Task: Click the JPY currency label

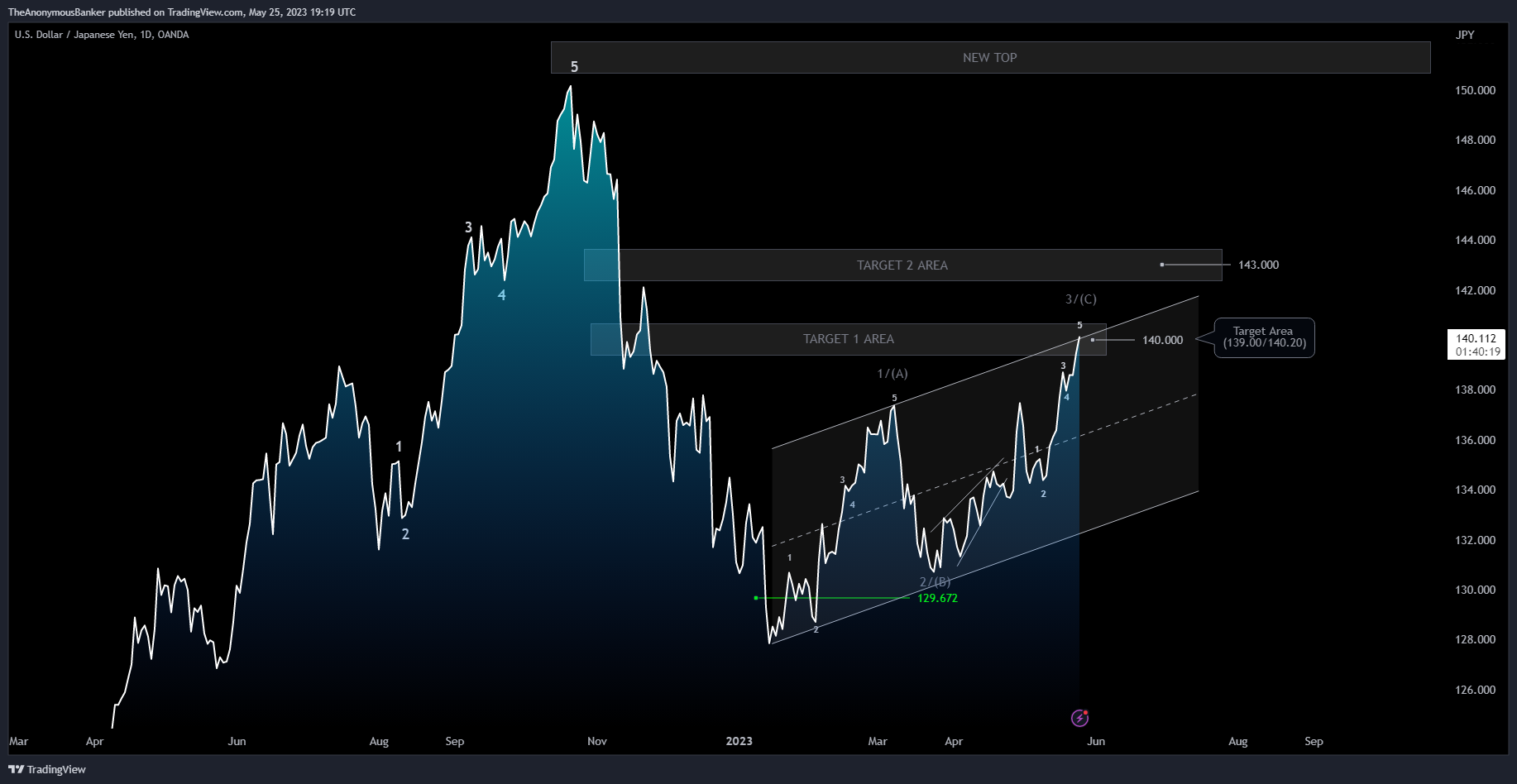Action: point(1465,35)
